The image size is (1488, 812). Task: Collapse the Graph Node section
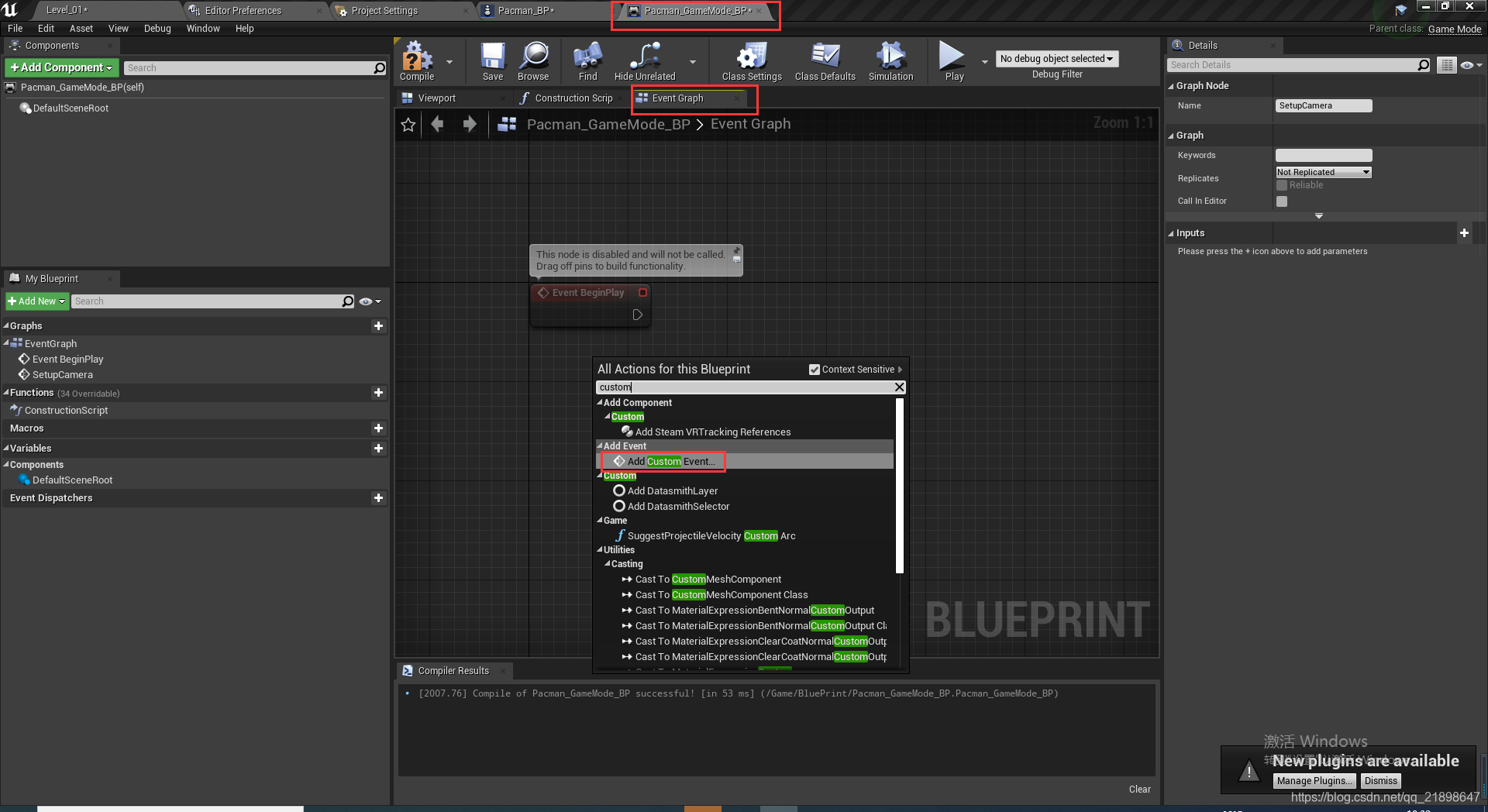(1171, 86)
